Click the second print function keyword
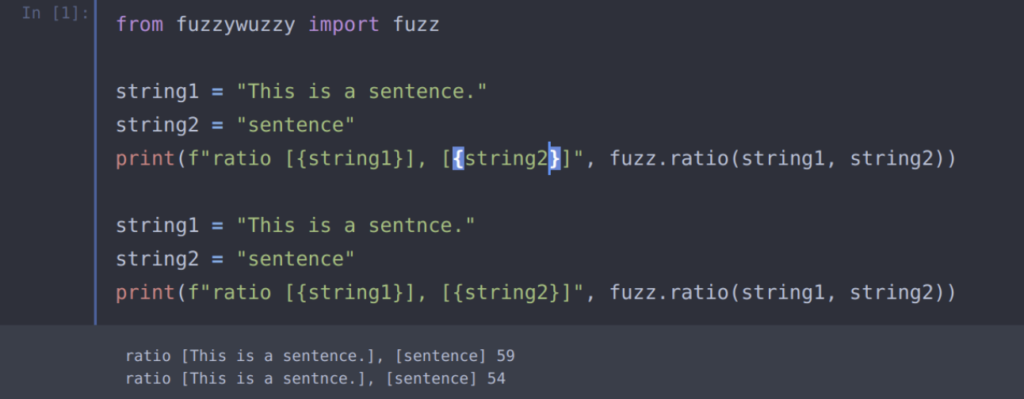Viewport: 1024px width, 399px height. click(x=146, y=292)
